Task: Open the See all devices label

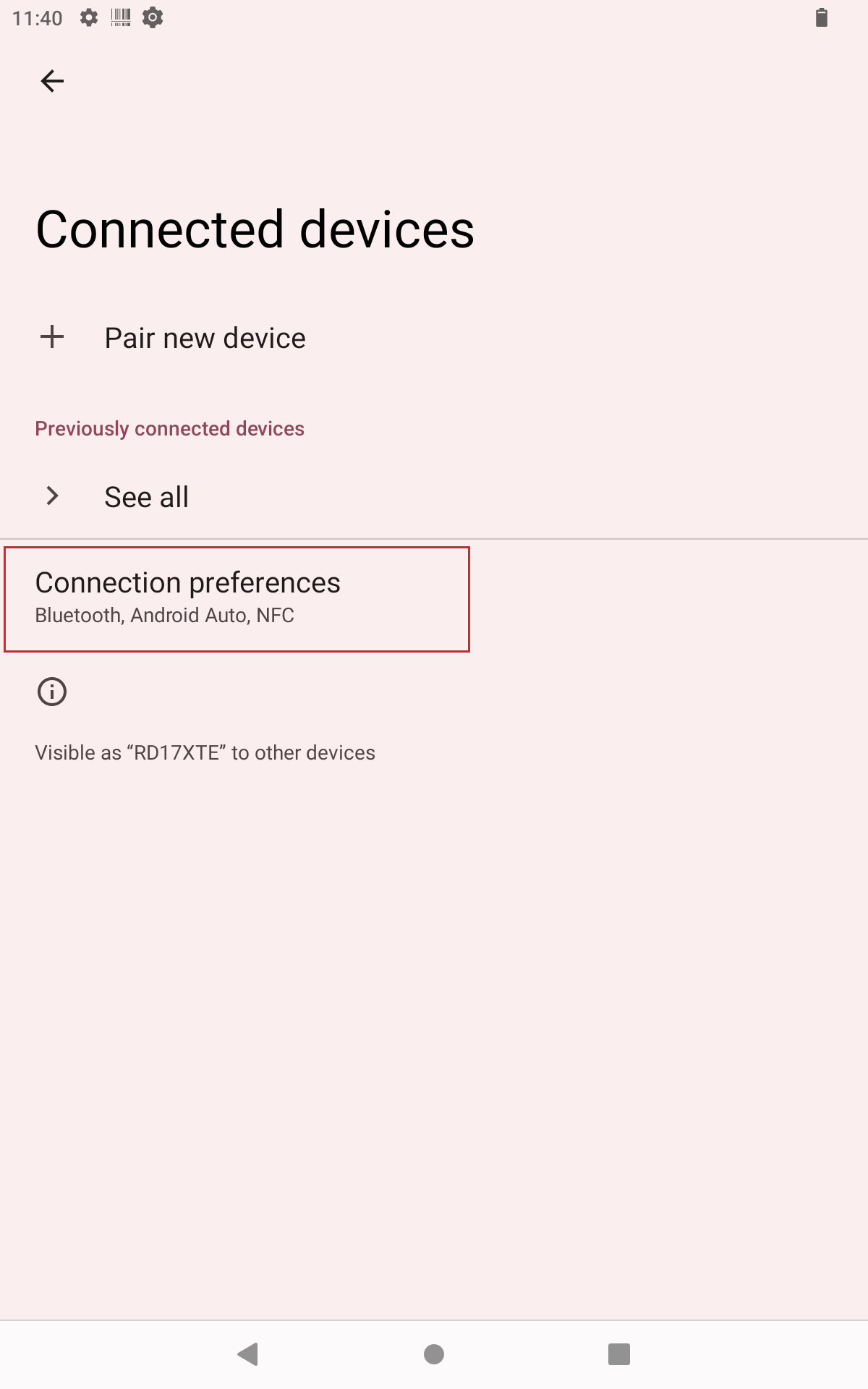Action: (x=147, y=498)
